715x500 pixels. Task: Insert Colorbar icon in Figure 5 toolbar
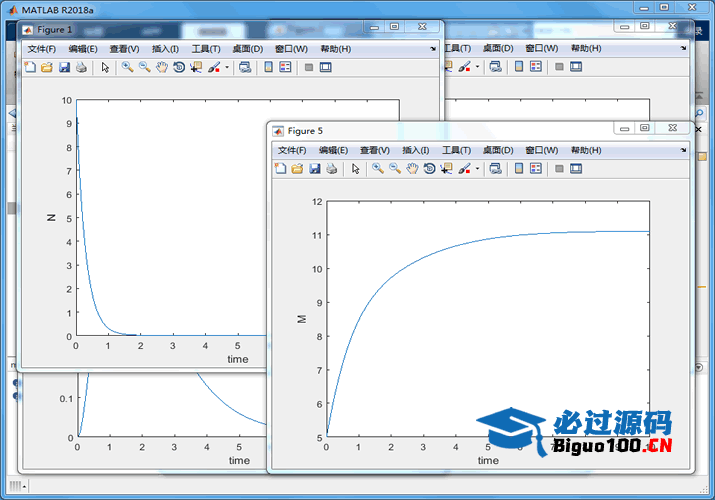(x=519, y=169)
